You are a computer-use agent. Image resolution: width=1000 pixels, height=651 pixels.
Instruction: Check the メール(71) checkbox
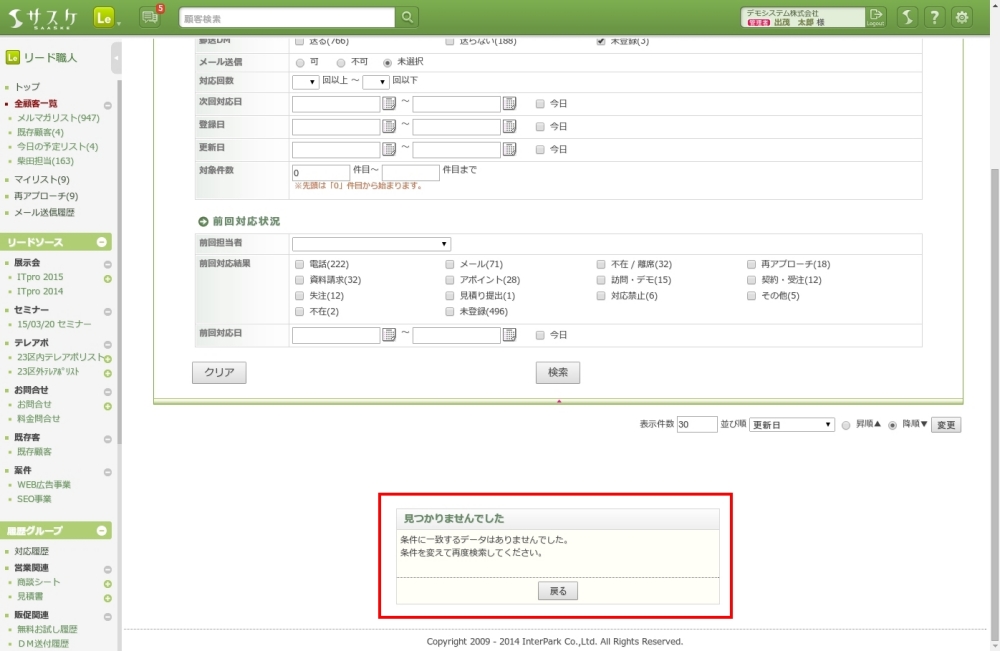pos(450,264)
